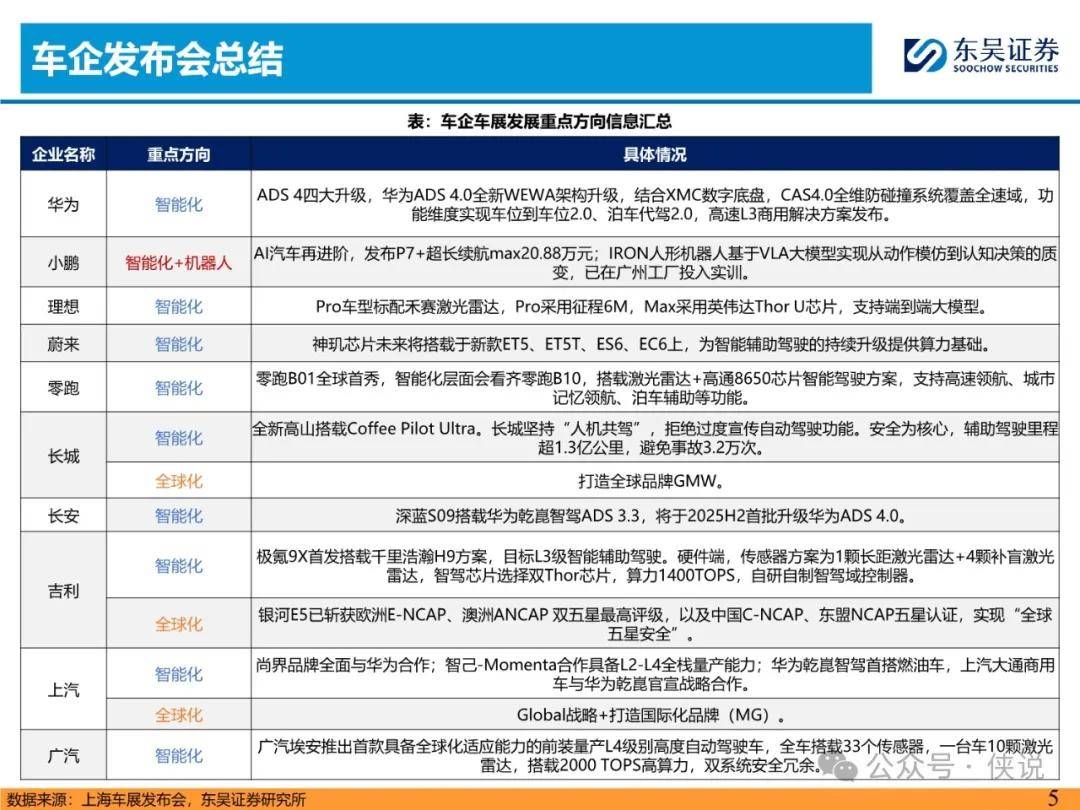Viewport: 1080px width, 810px height.
Task: Select the 零跑 company cell
Action: click(x=63, y=388)
